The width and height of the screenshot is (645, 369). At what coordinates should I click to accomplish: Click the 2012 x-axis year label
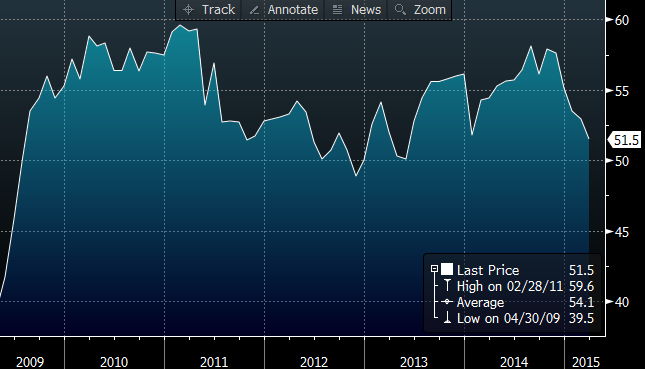(314, 362)
